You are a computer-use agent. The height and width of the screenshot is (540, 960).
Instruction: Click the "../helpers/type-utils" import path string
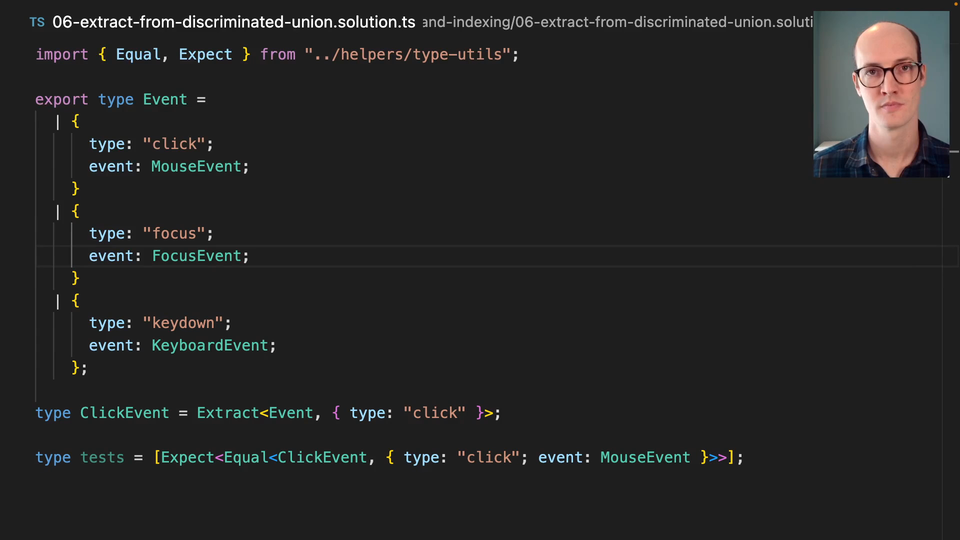(412, 54)
